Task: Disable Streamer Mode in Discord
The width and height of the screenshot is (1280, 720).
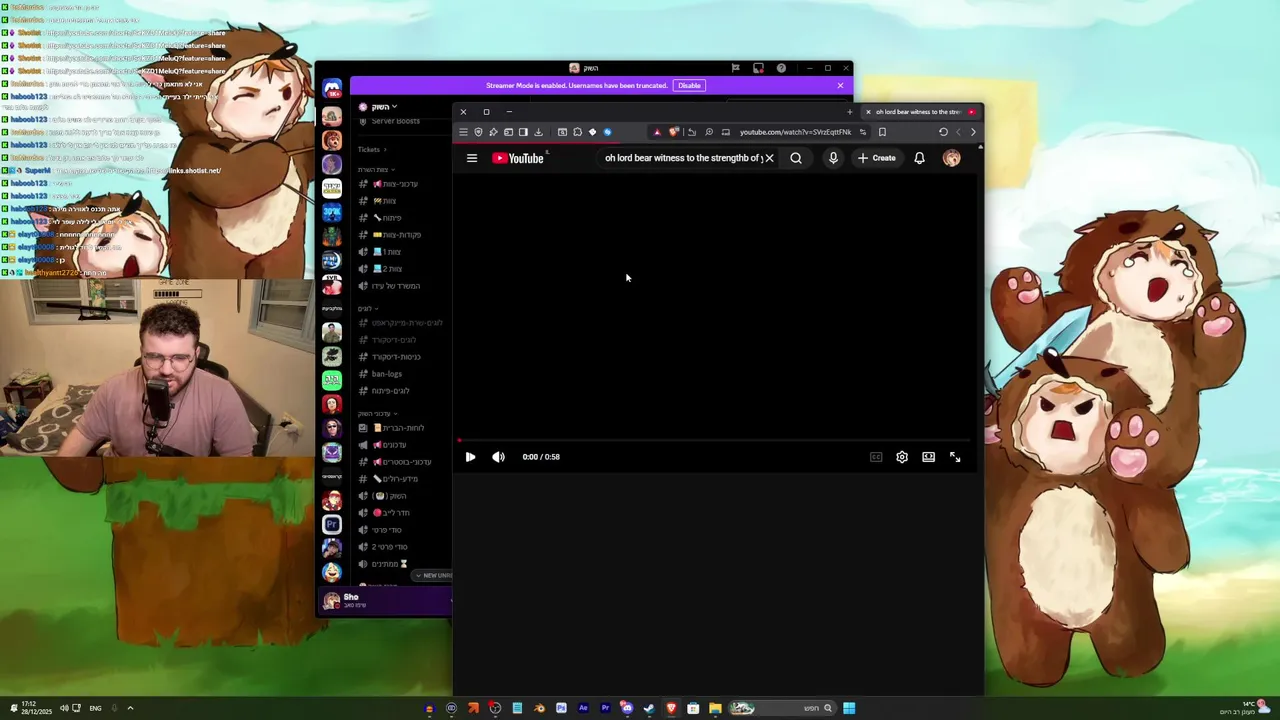Action: pyautogui.click(x=689, y=85)
